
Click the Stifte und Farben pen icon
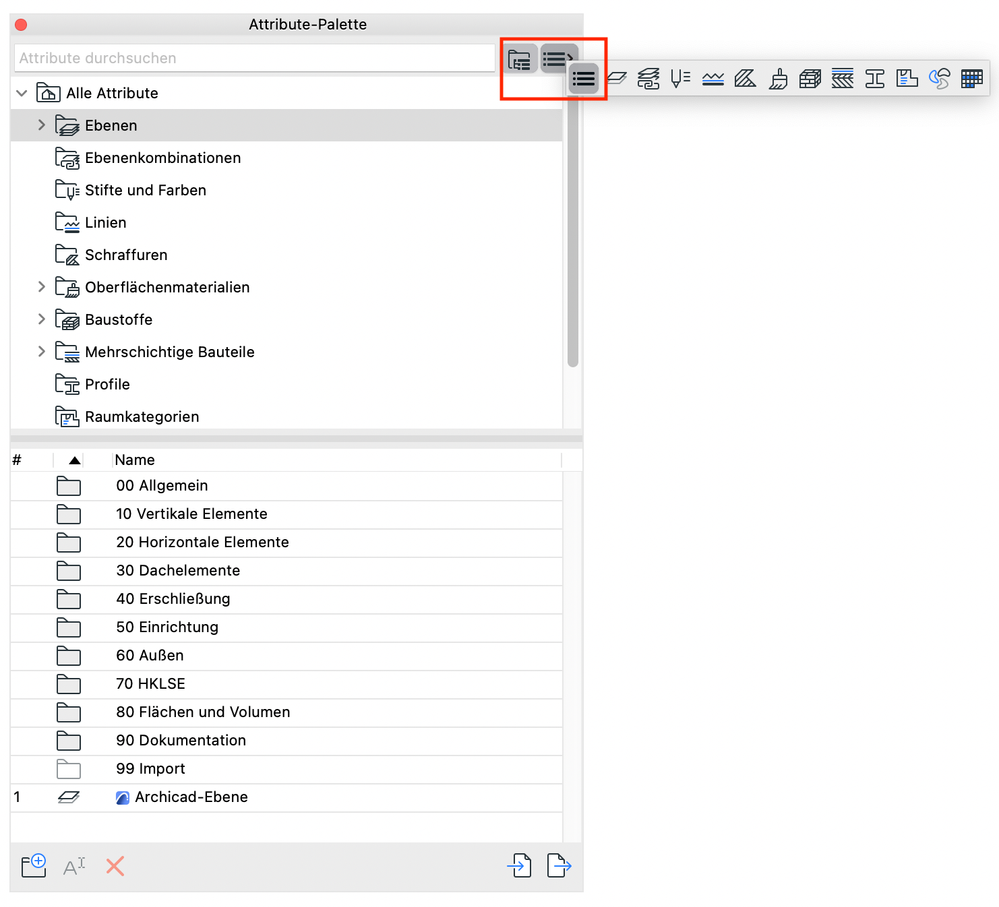[x=680, y=78]
